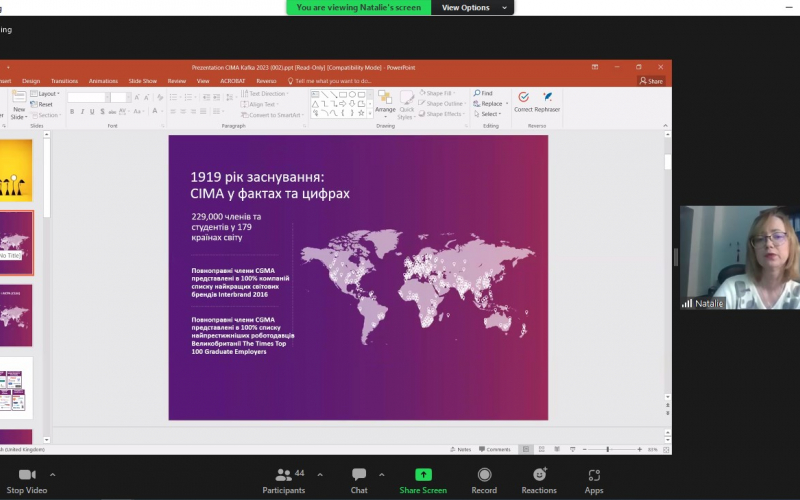
Task: Decrease list indent level
Action: (206, 97)
